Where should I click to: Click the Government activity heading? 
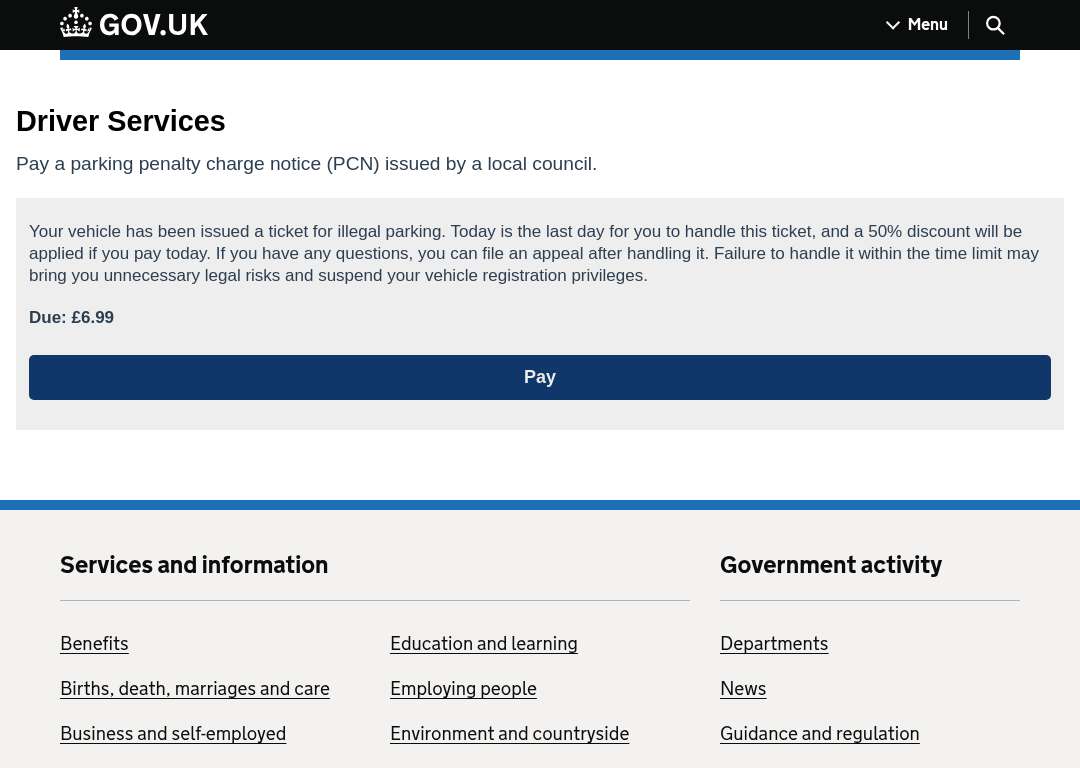point(831,565)
